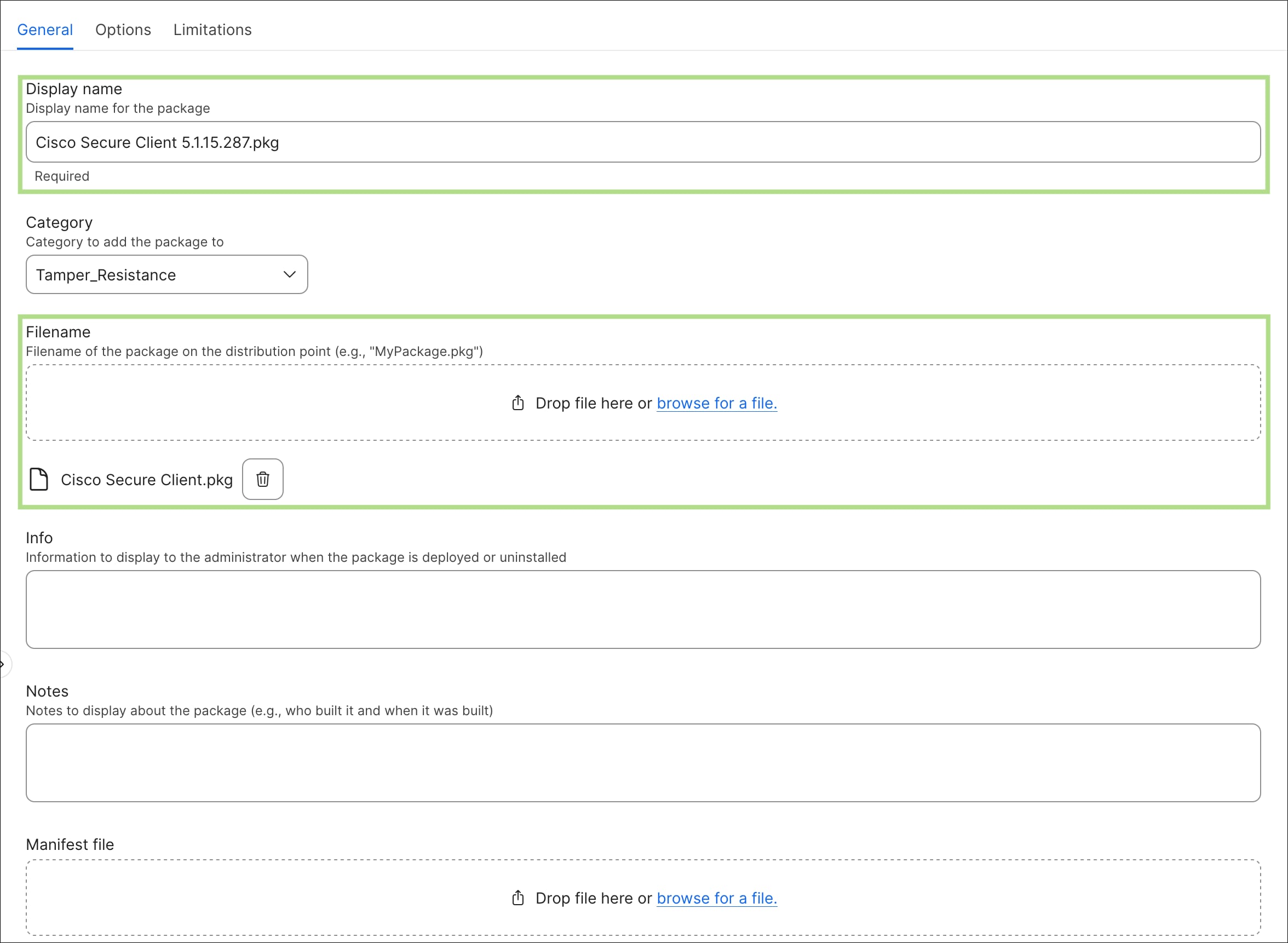
Task: Open the Limitations tab
Action: tap(212, 30)
